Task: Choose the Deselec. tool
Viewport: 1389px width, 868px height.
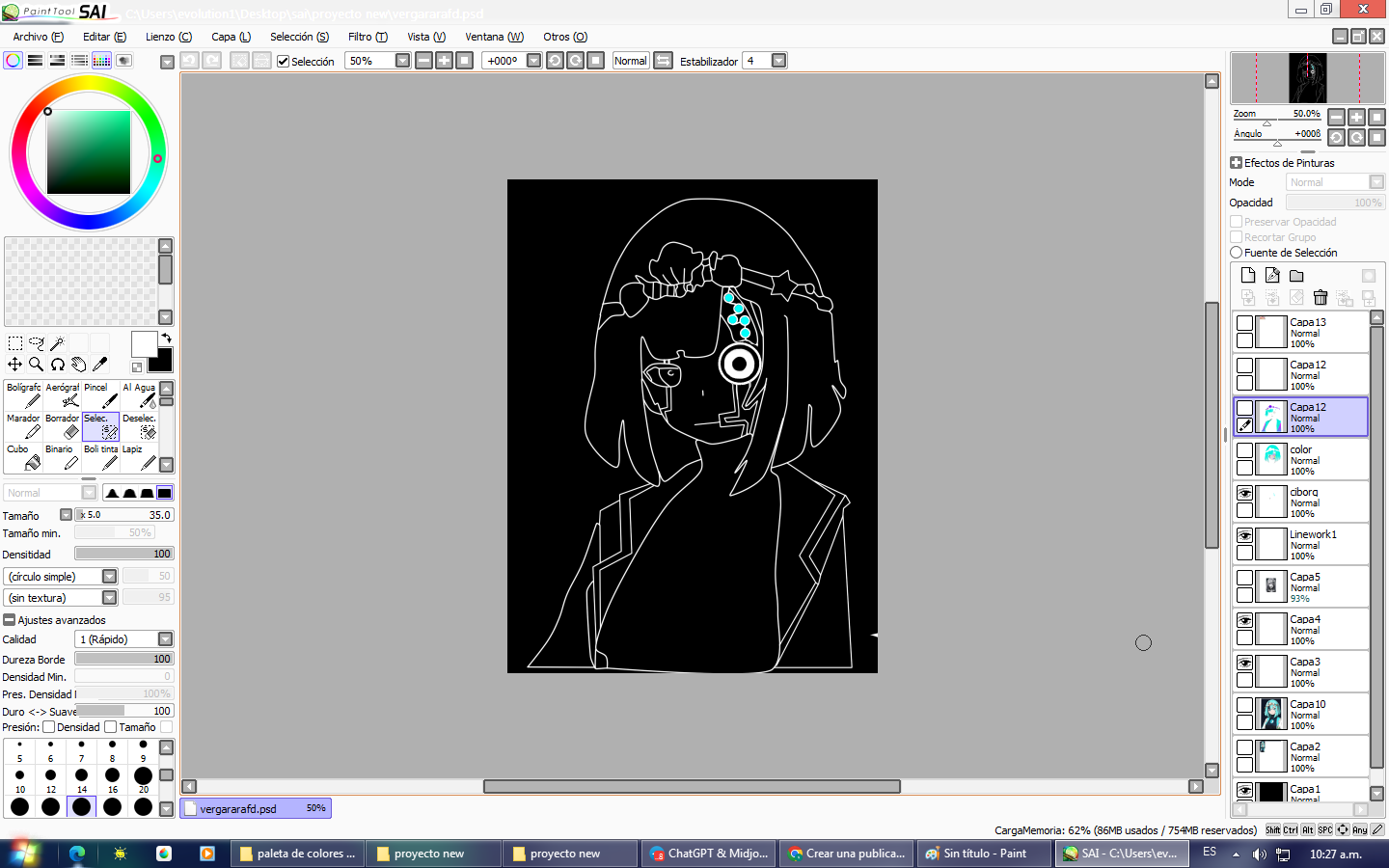Action: [x=139, y=426]
